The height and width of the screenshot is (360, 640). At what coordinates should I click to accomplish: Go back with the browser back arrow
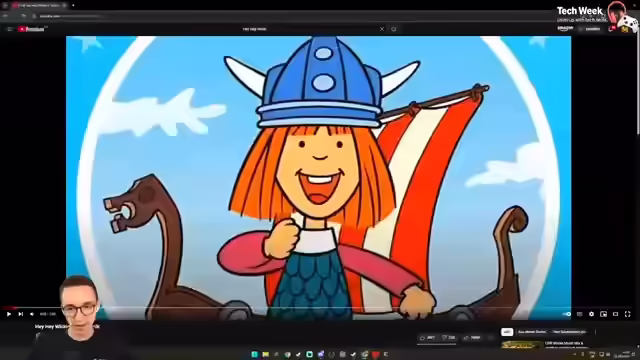5,16
